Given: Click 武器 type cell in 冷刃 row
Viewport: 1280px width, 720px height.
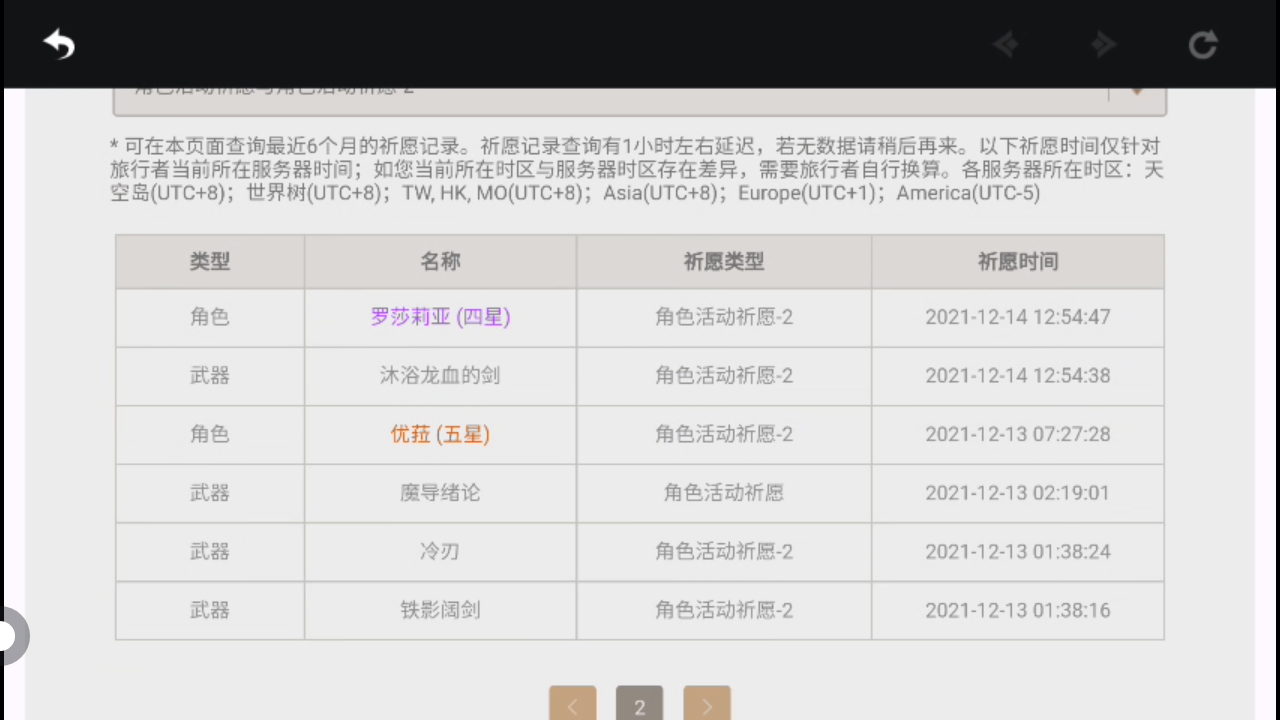Looking at the screenshot, I should [210, 551].
